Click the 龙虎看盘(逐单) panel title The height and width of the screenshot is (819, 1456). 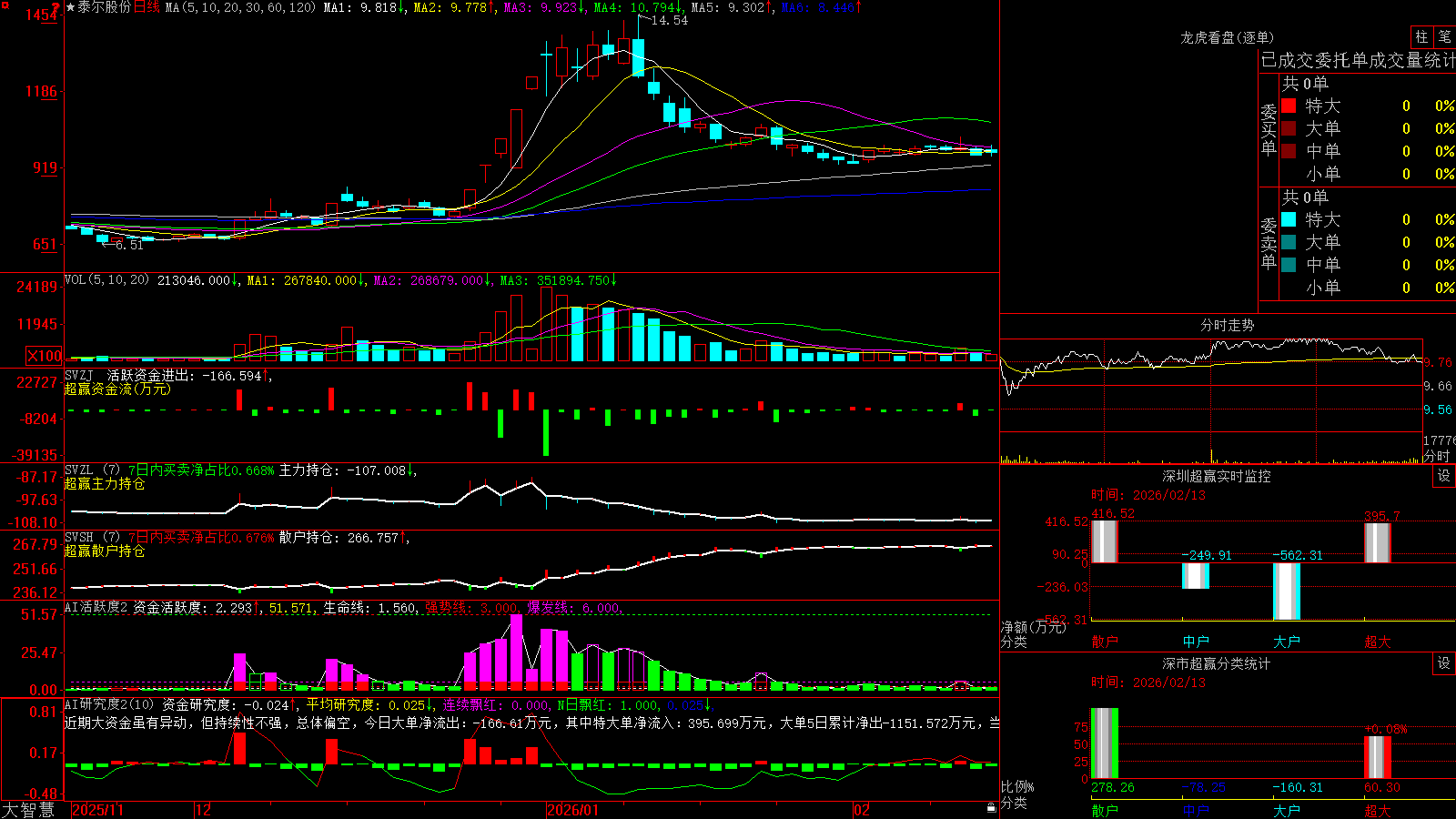tap(1227, 37)
